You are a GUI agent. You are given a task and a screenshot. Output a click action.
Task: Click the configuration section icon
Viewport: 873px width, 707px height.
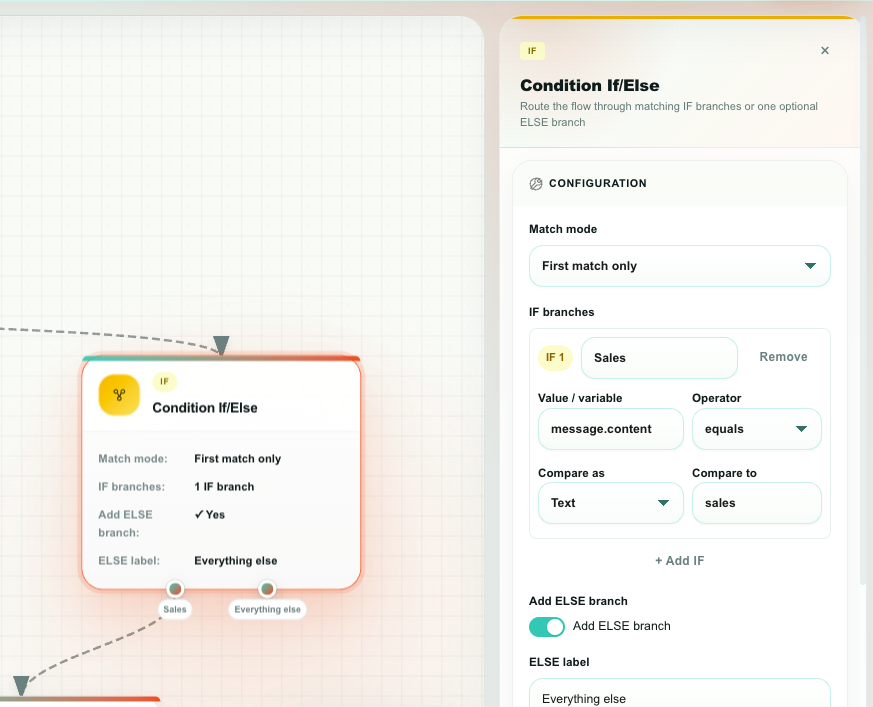(536, 184)
